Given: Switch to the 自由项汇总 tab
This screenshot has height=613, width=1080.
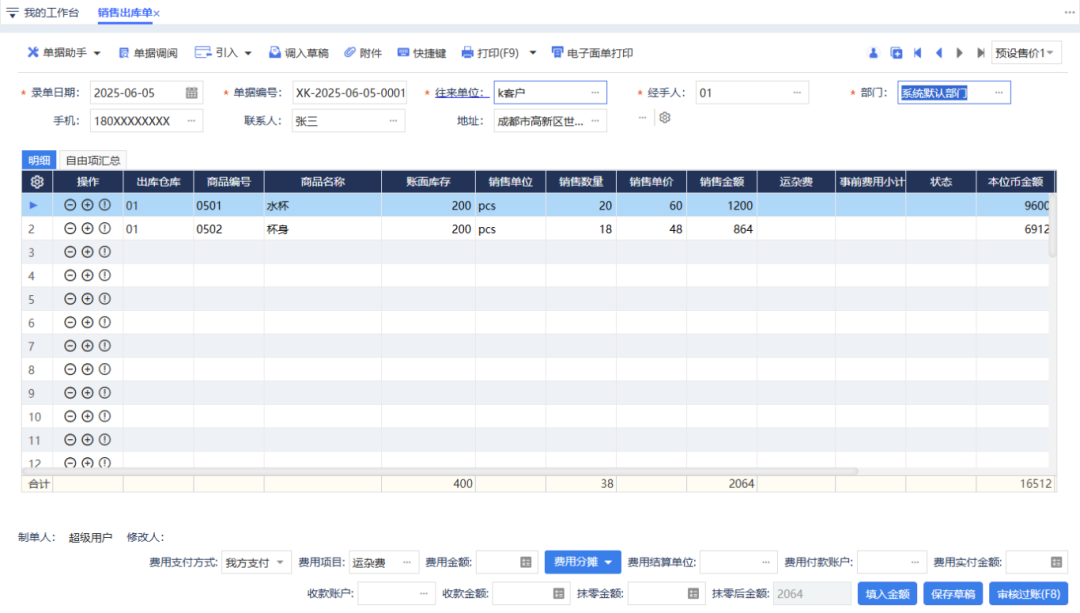Looking at the screenshot, I should [93, 160].
